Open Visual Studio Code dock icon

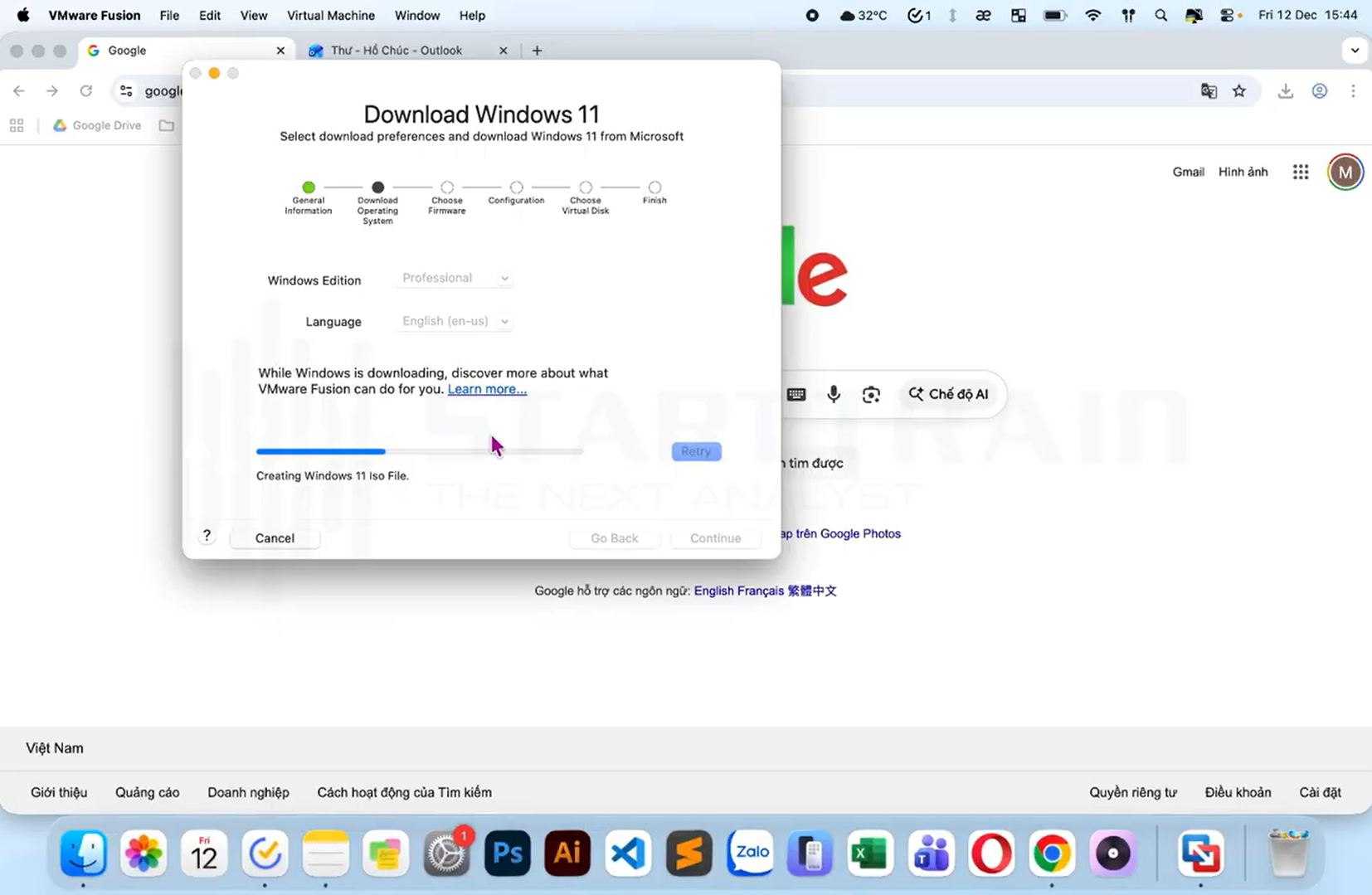click(x=628, y=854)
